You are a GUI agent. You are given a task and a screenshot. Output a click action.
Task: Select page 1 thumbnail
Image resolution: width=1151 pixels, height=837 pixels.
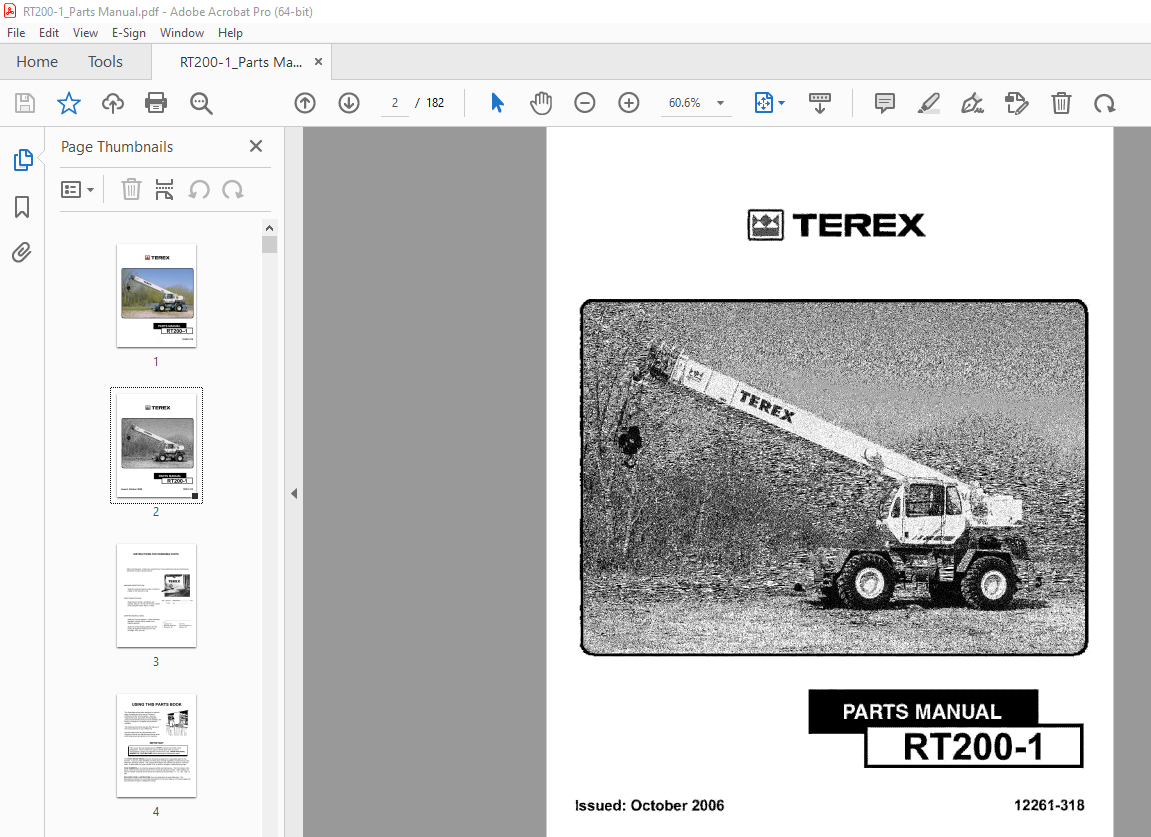click(156, 295)
